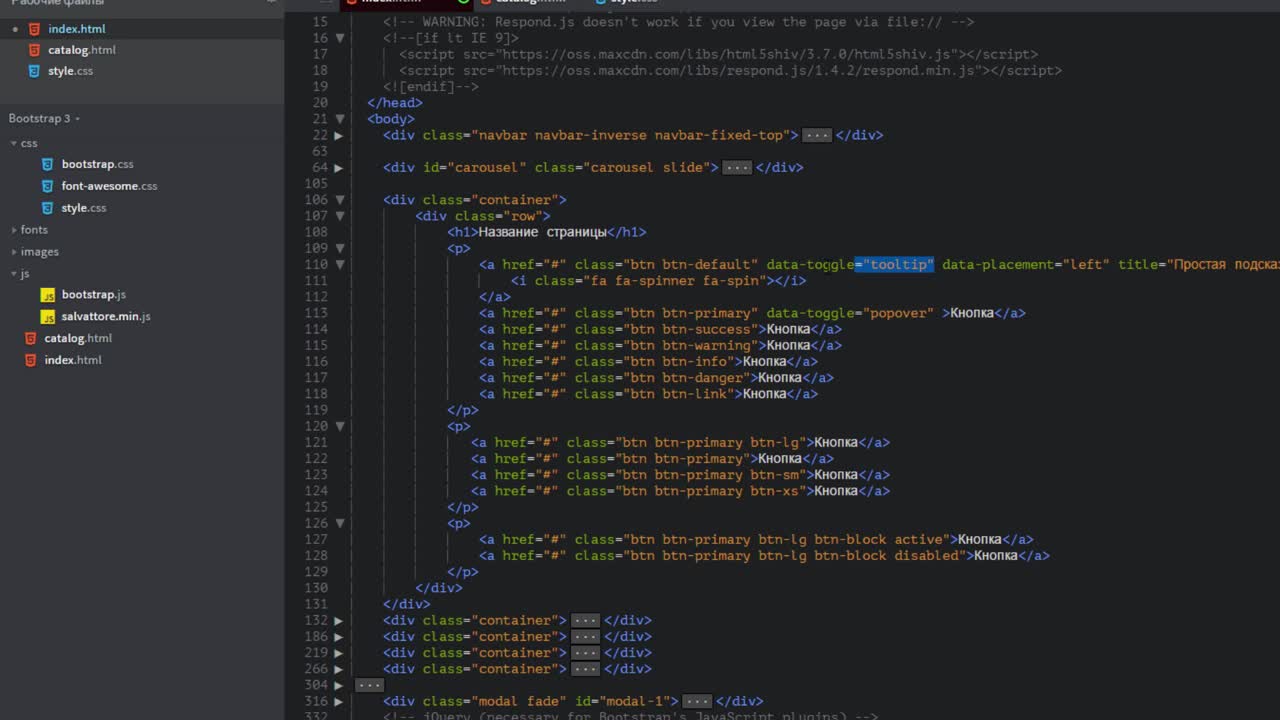
Task: Expand folded modal div at line 316
Action: click(339, 701)
